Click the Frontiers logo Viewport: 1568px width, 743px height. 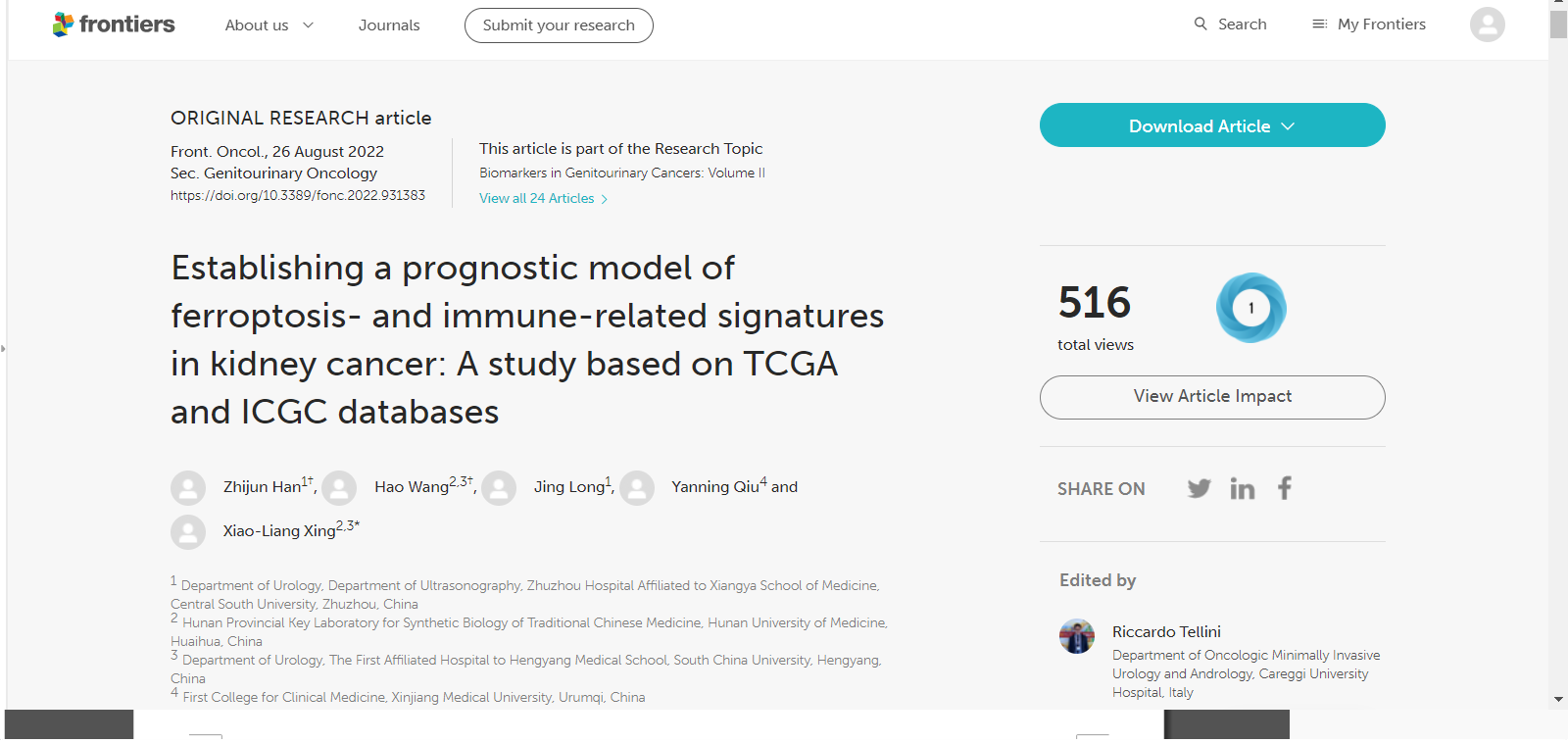click(x=114, y=25)
